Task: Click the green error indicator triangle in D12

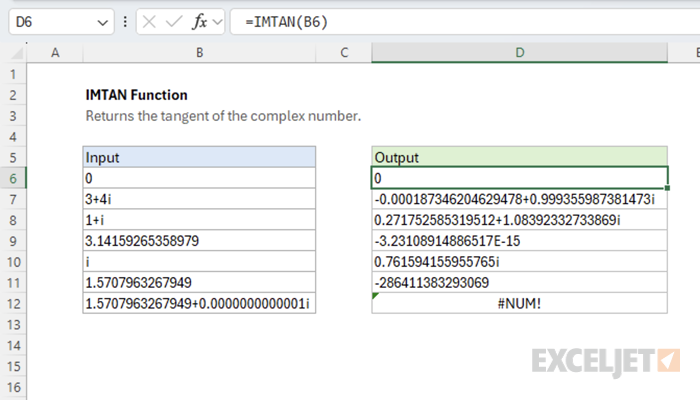Action: (375, 296)
